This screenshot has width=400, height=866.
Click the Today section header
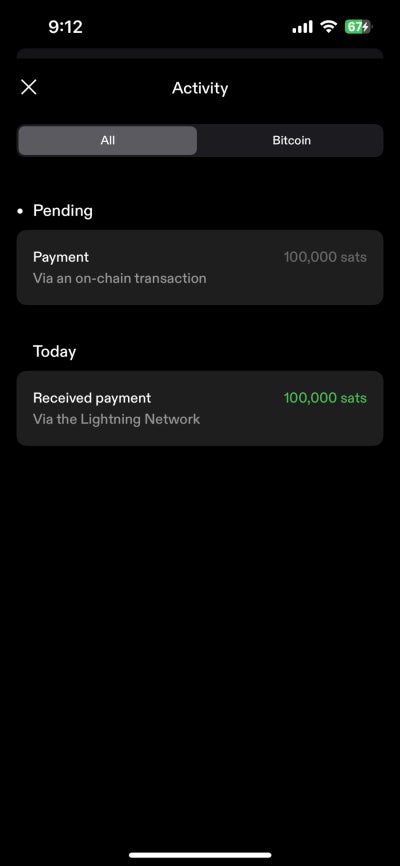point(54,351)
